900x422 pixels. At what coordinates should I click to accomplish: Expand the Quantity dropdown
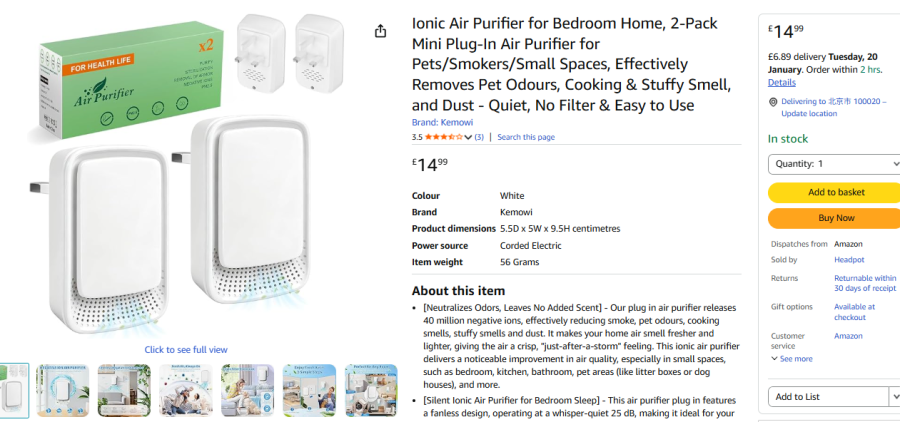834,164
